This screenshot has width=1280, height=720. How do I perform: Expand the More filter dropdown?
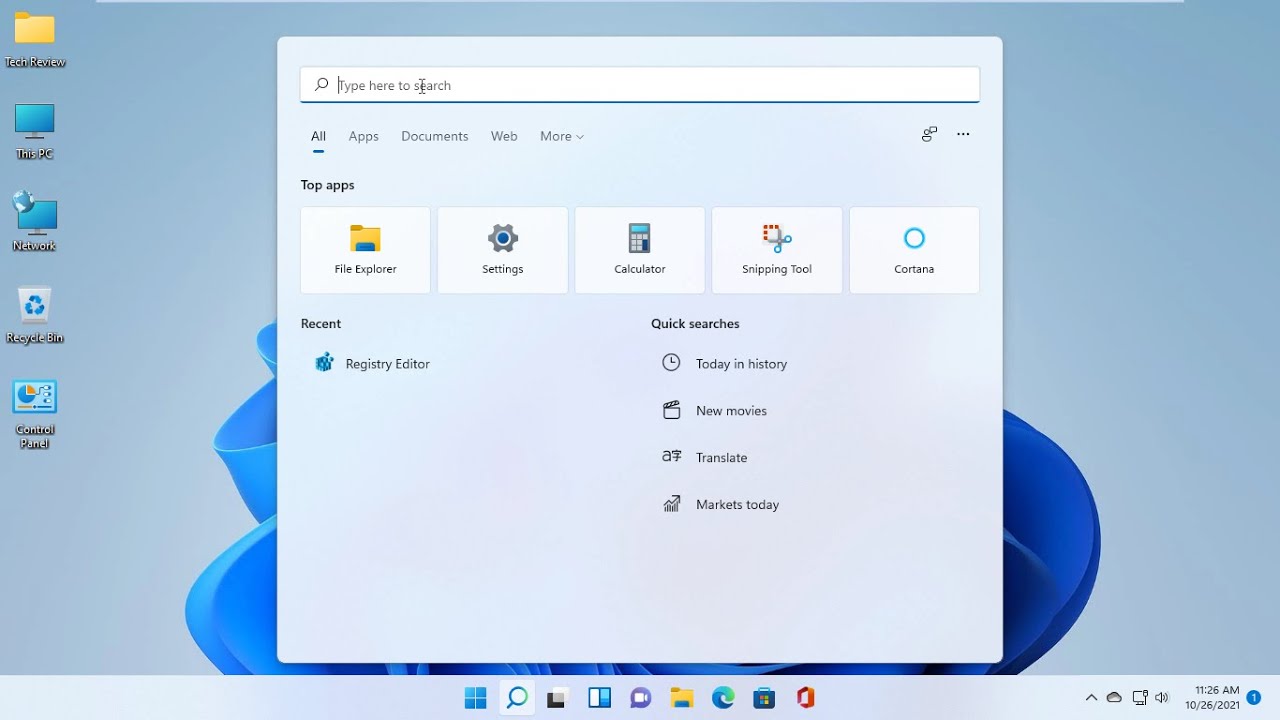pyautogui.click(x=562, y=136)
